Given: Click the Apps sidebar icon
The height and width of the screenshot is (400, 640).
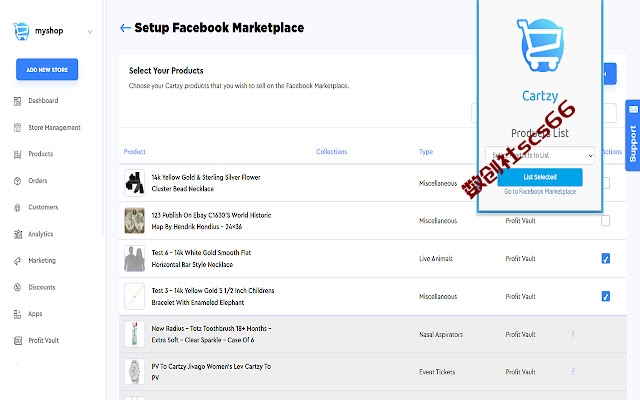Looking at the screenshot, I should 18,314.
